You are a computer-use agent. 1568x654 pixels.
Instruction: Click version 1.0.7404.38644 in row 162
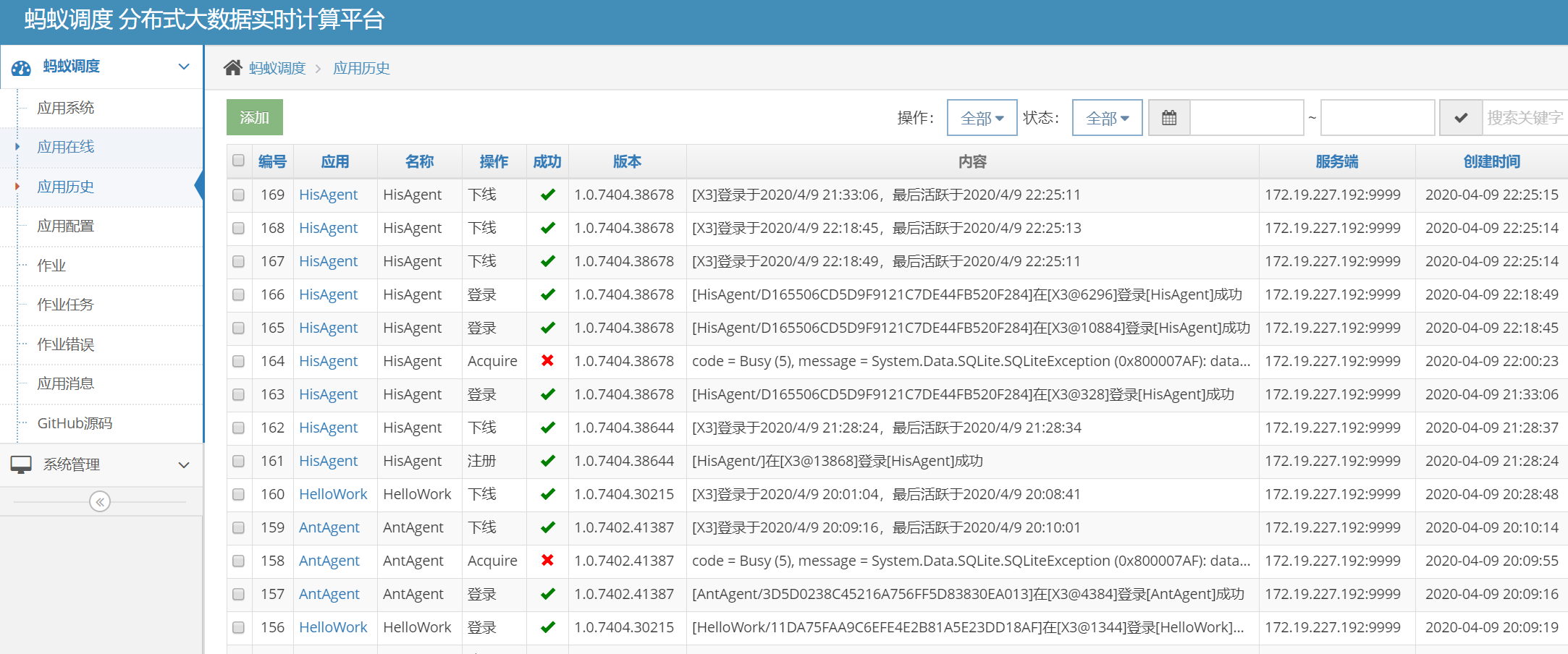(624, 428)
